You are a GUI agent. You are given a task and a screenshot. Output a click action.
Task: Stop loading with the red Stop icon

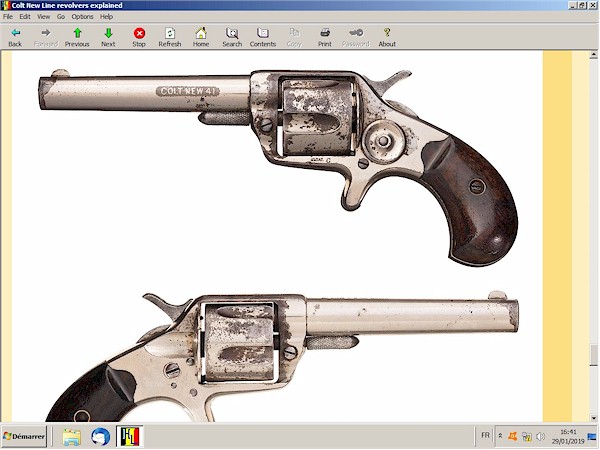coord(139,37)
